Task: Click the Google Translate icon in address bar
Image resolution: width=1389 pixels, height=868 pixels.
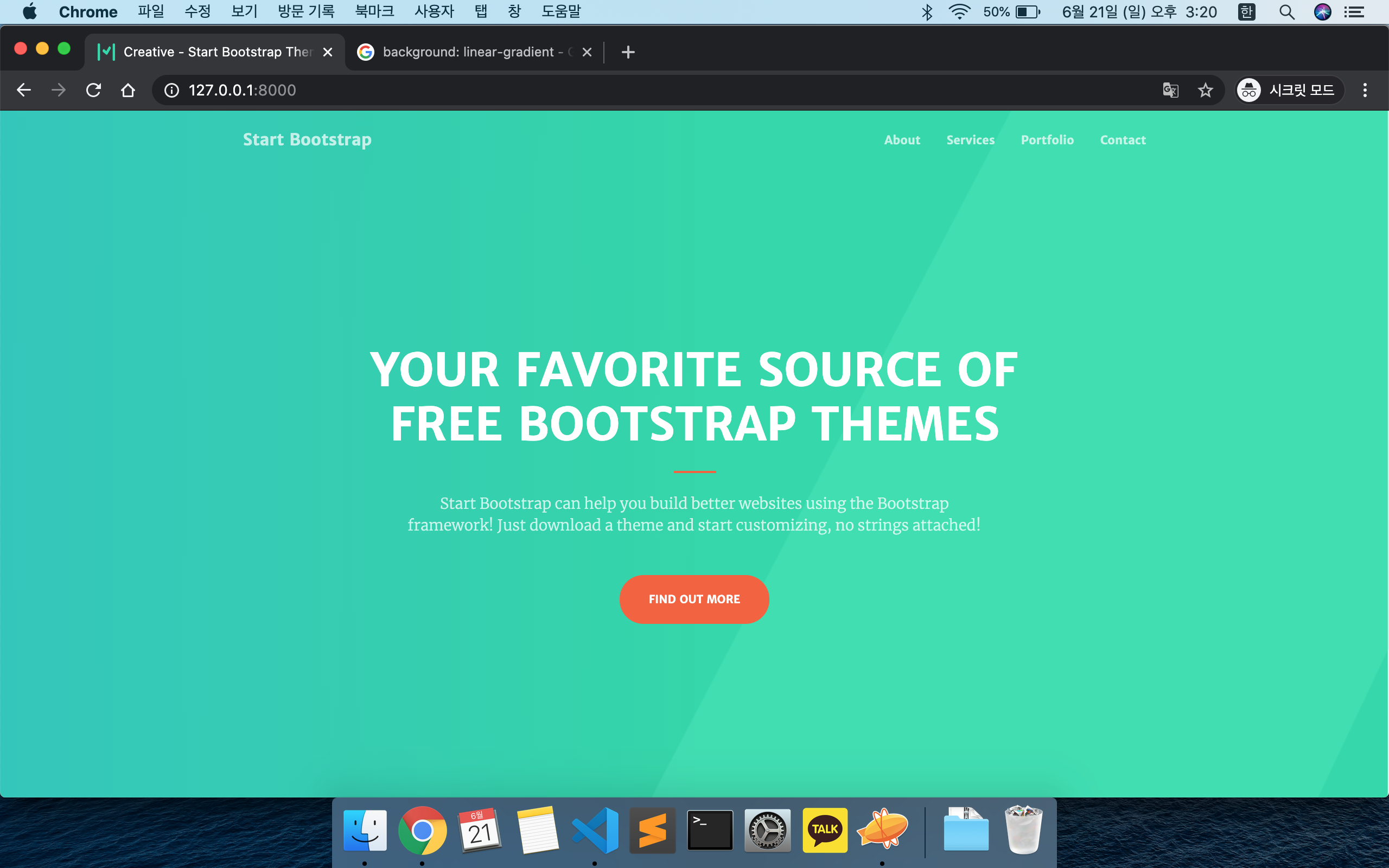Action: (1170, 90)
